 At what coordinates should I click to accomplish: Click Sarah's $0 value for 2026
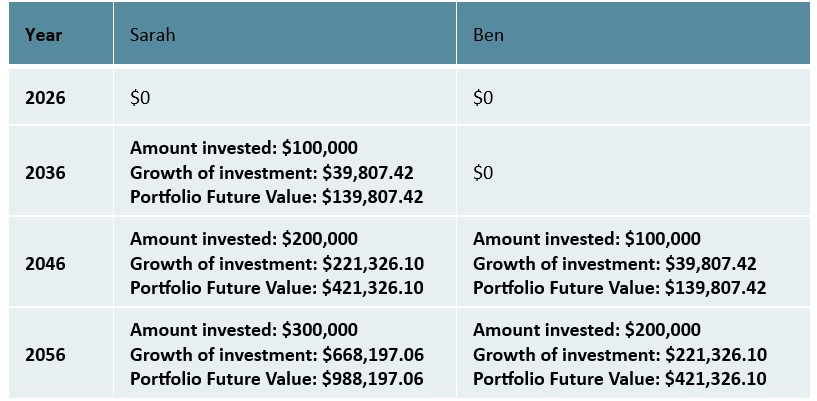pos(140,99)
